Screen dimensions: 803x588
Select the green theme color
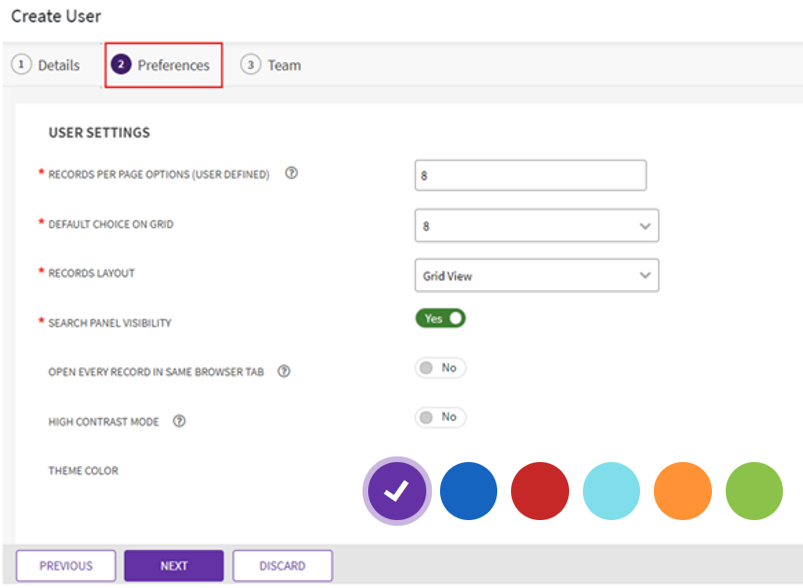[754, 491]
